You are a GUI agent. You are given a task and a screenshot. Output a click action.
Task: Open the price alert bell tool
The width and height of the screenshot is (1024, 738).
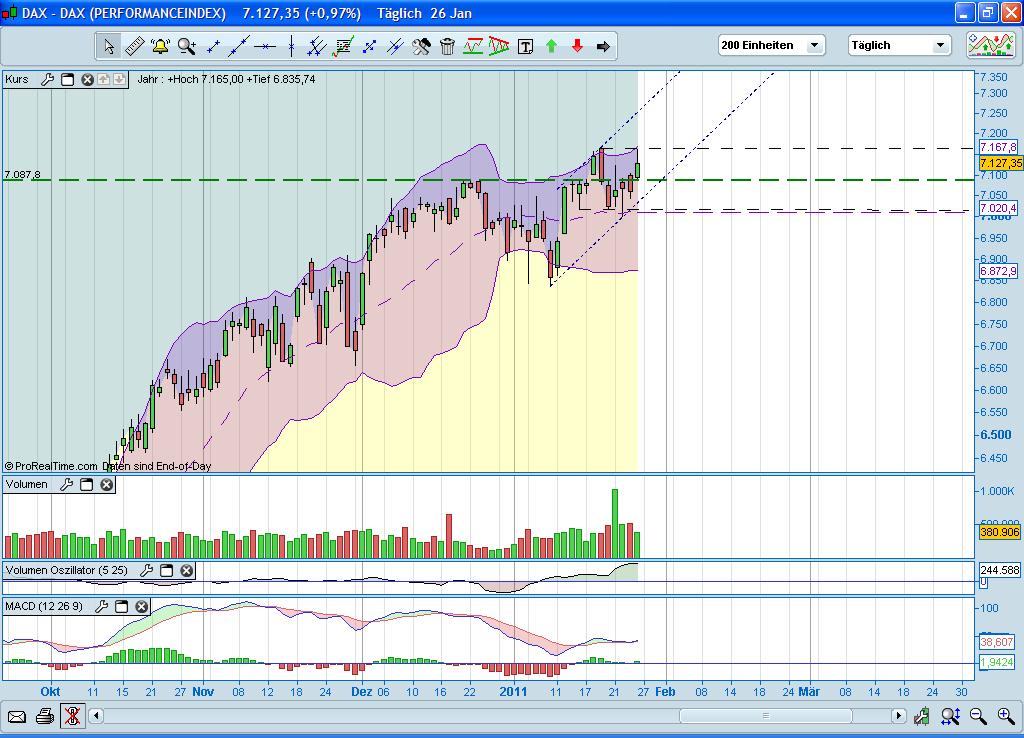[159, 46]
